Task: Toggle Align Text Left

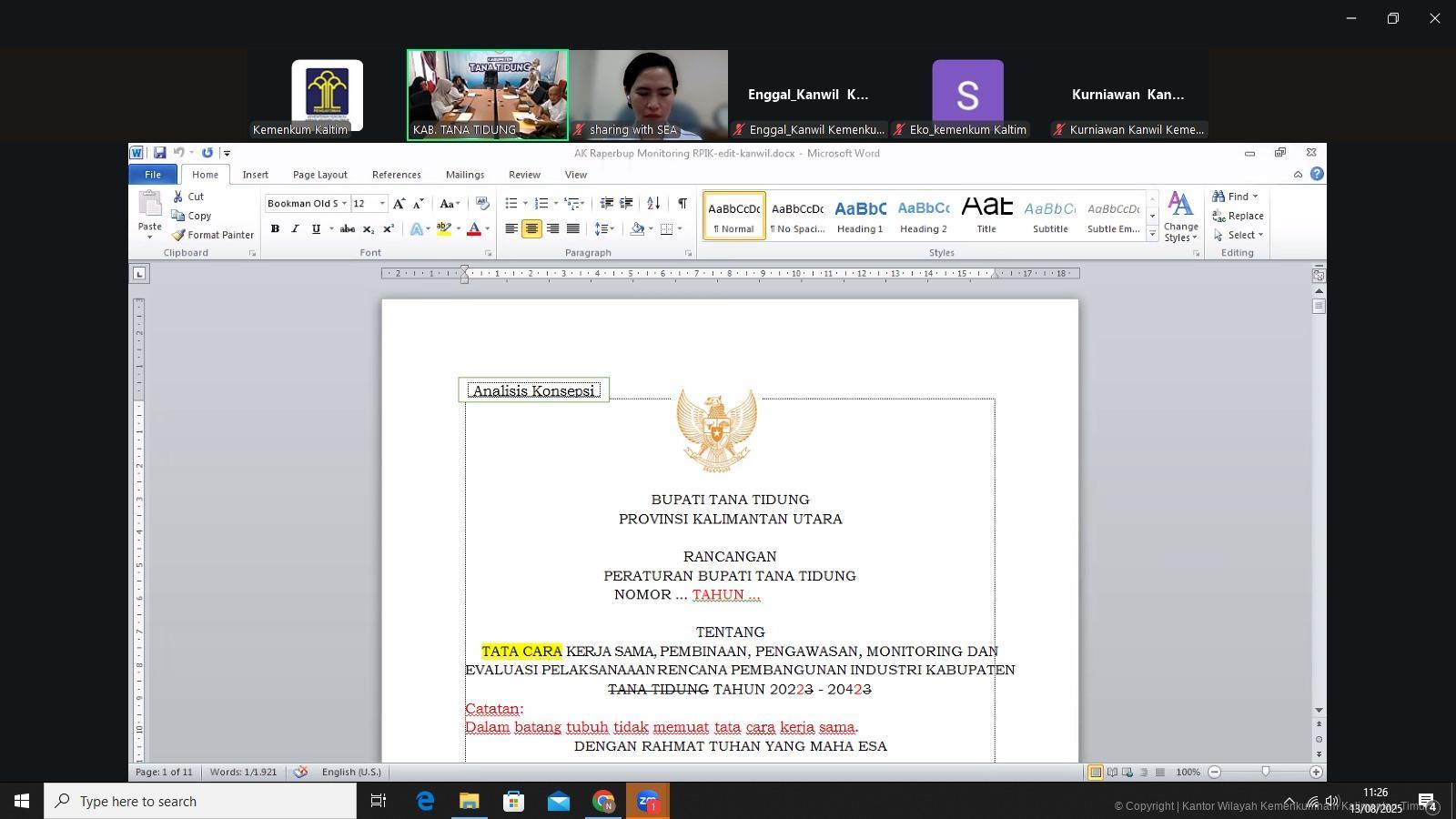Action: coord(511,229)
